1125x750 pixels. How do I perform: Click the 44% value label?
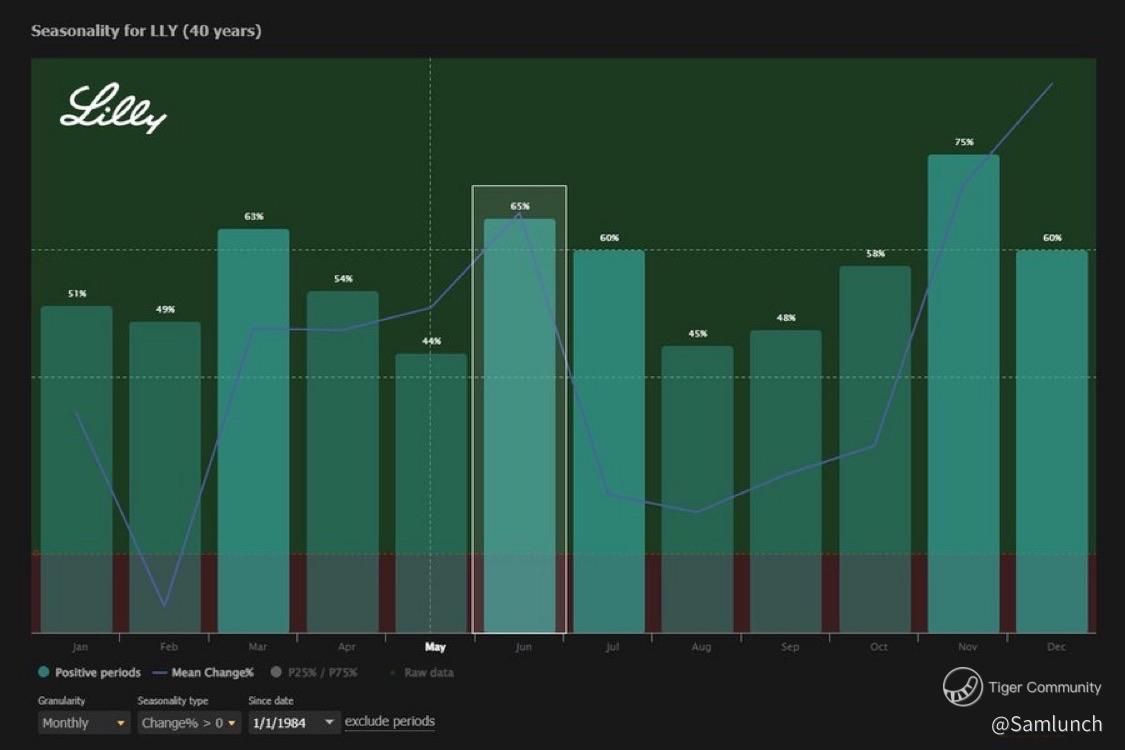click(x=431, y=341)
